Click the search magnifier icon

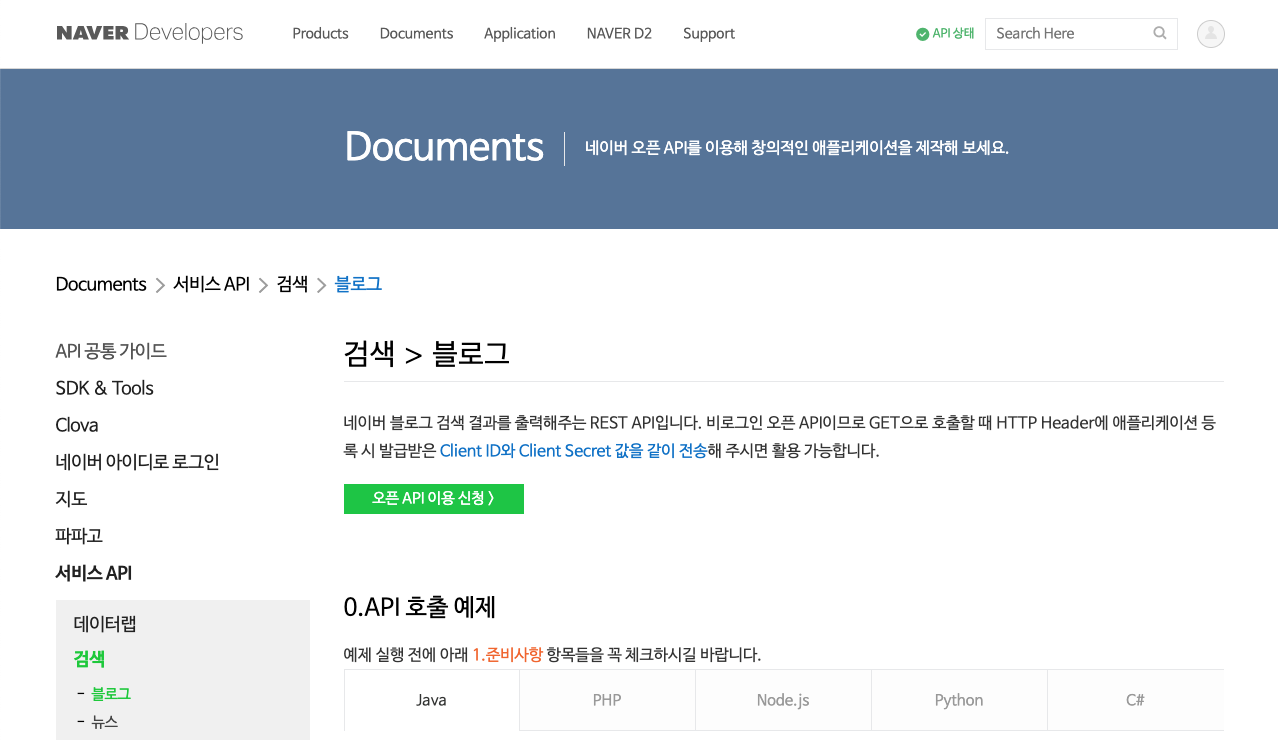1160,33
